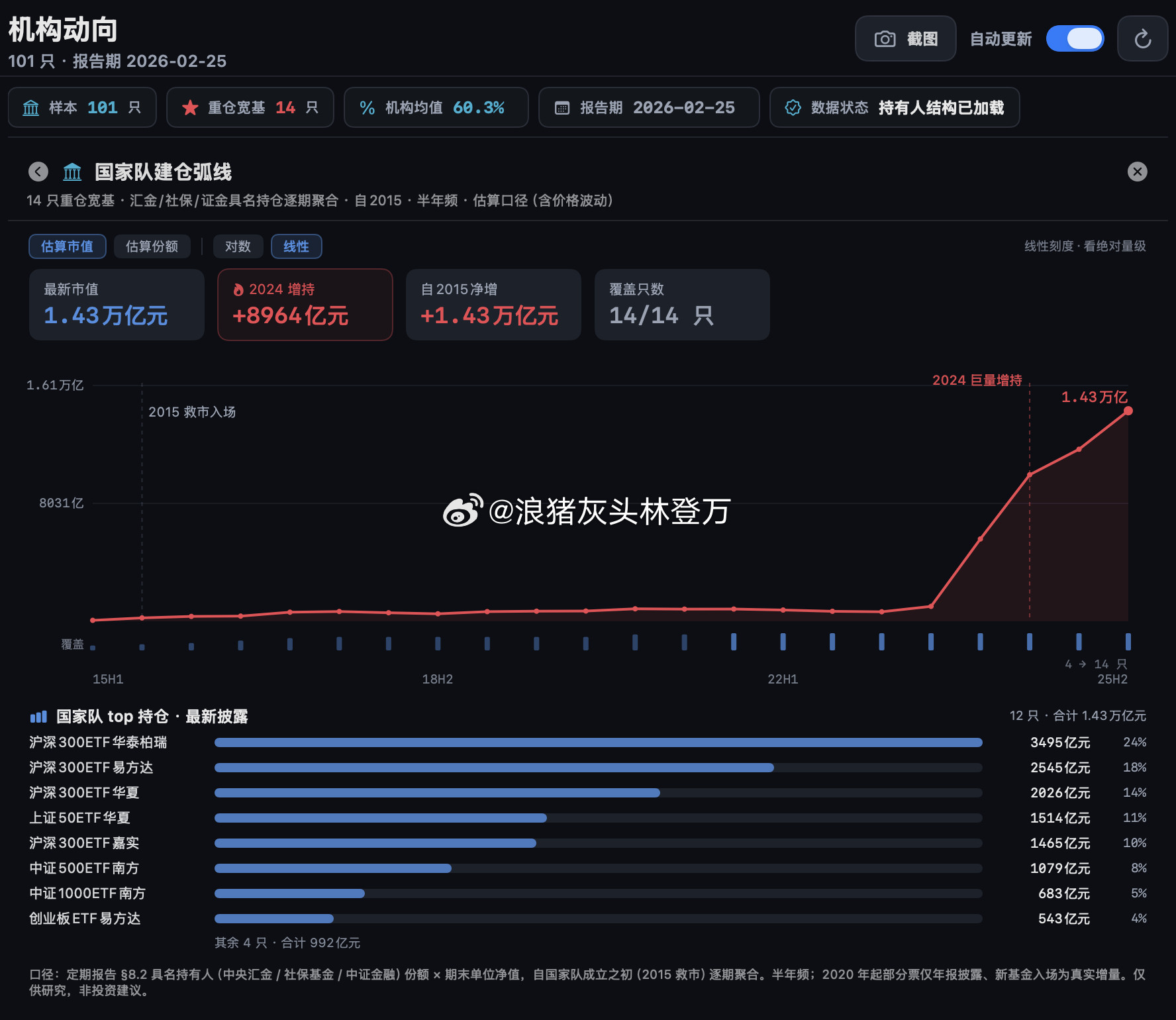Toggle the 自动更新 switch
The width and height of the screenshot is (1176, 1020).
1075,39
